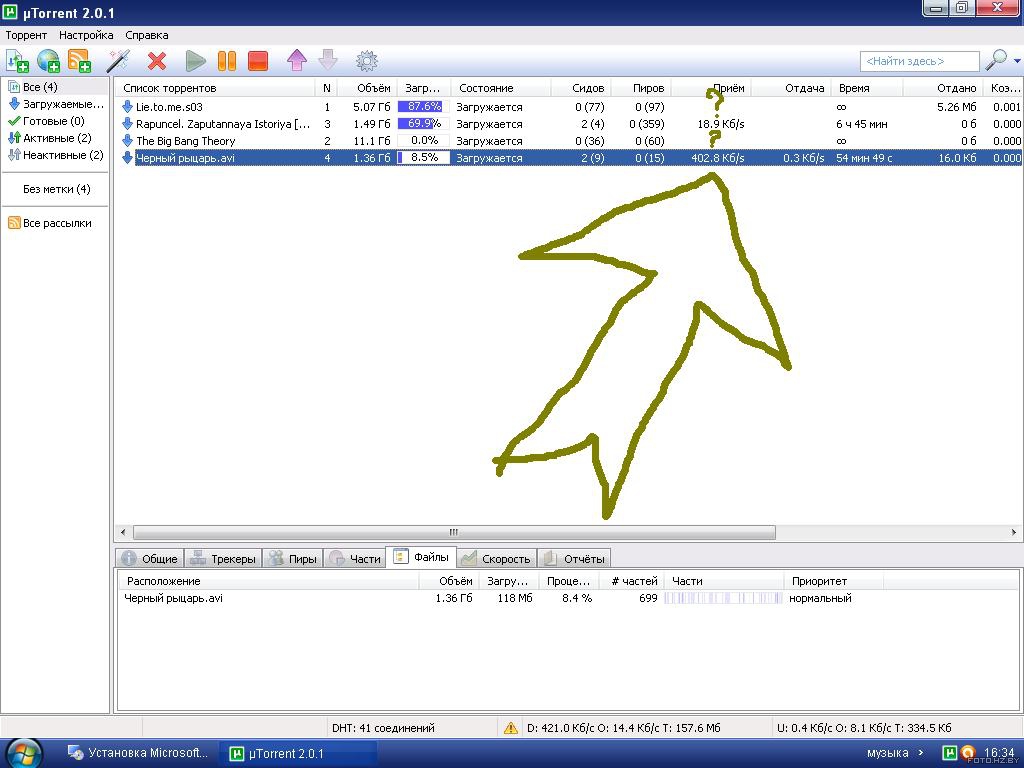
Task: Switch to Установка Microsoft taskbar window
Action: click(138, 753)
